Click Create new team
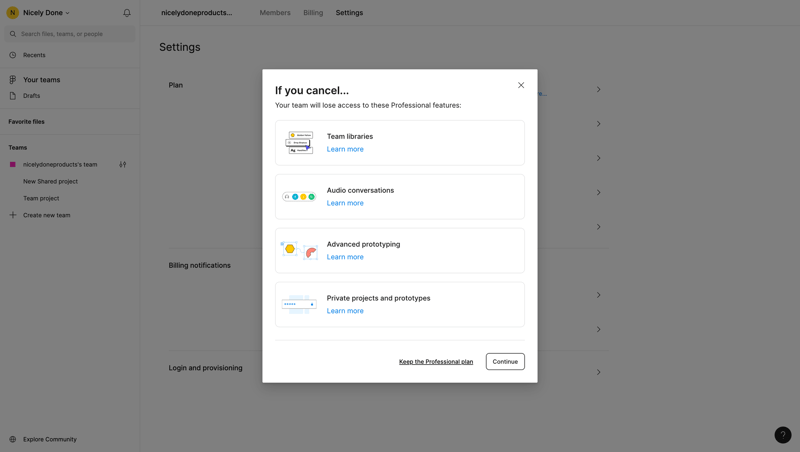The image size is (800, 452). tap(46, 215)
